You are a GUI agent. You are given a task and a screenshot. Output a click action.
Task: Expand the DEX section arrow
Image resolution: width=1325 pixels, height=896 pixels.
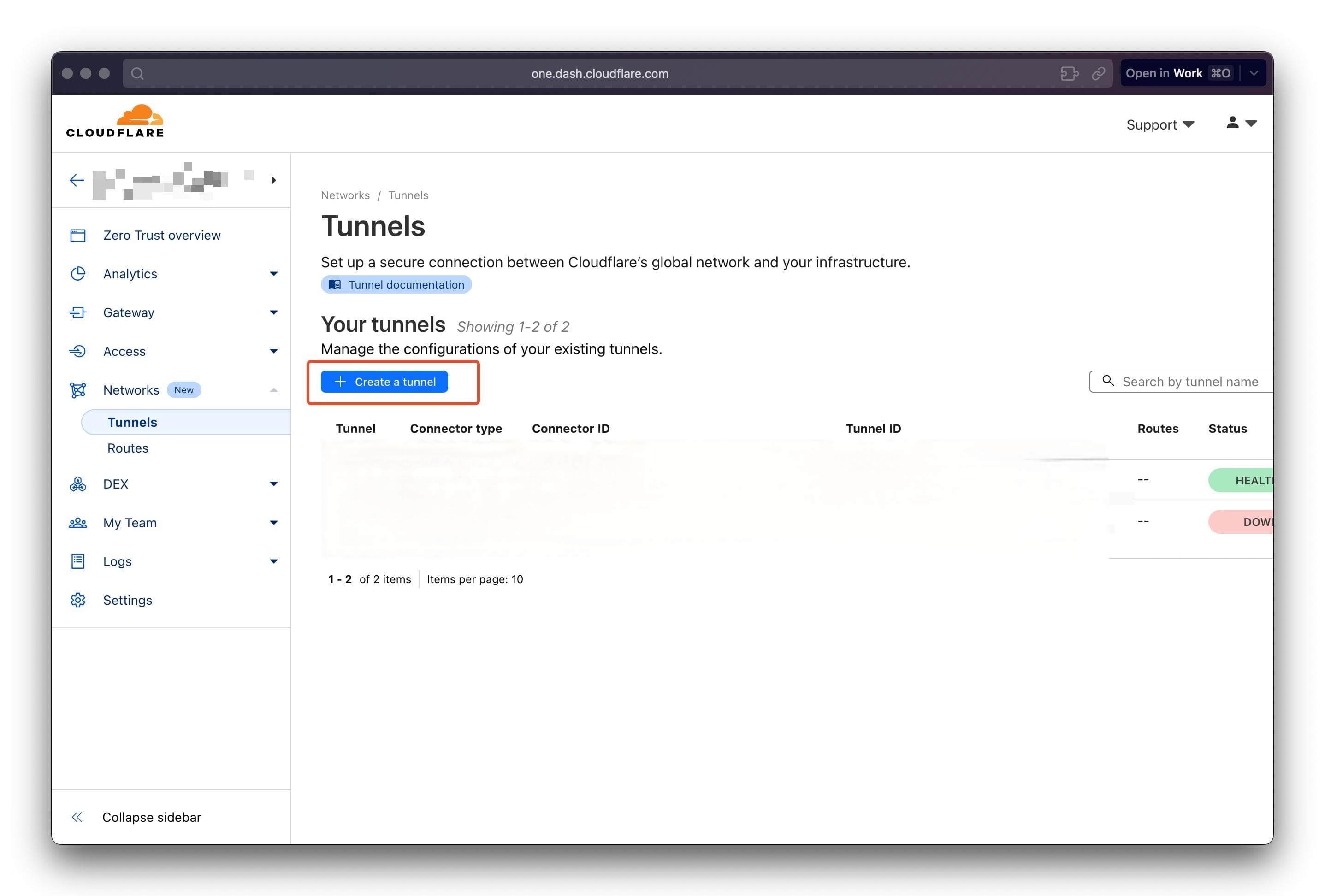pos(274,484)
